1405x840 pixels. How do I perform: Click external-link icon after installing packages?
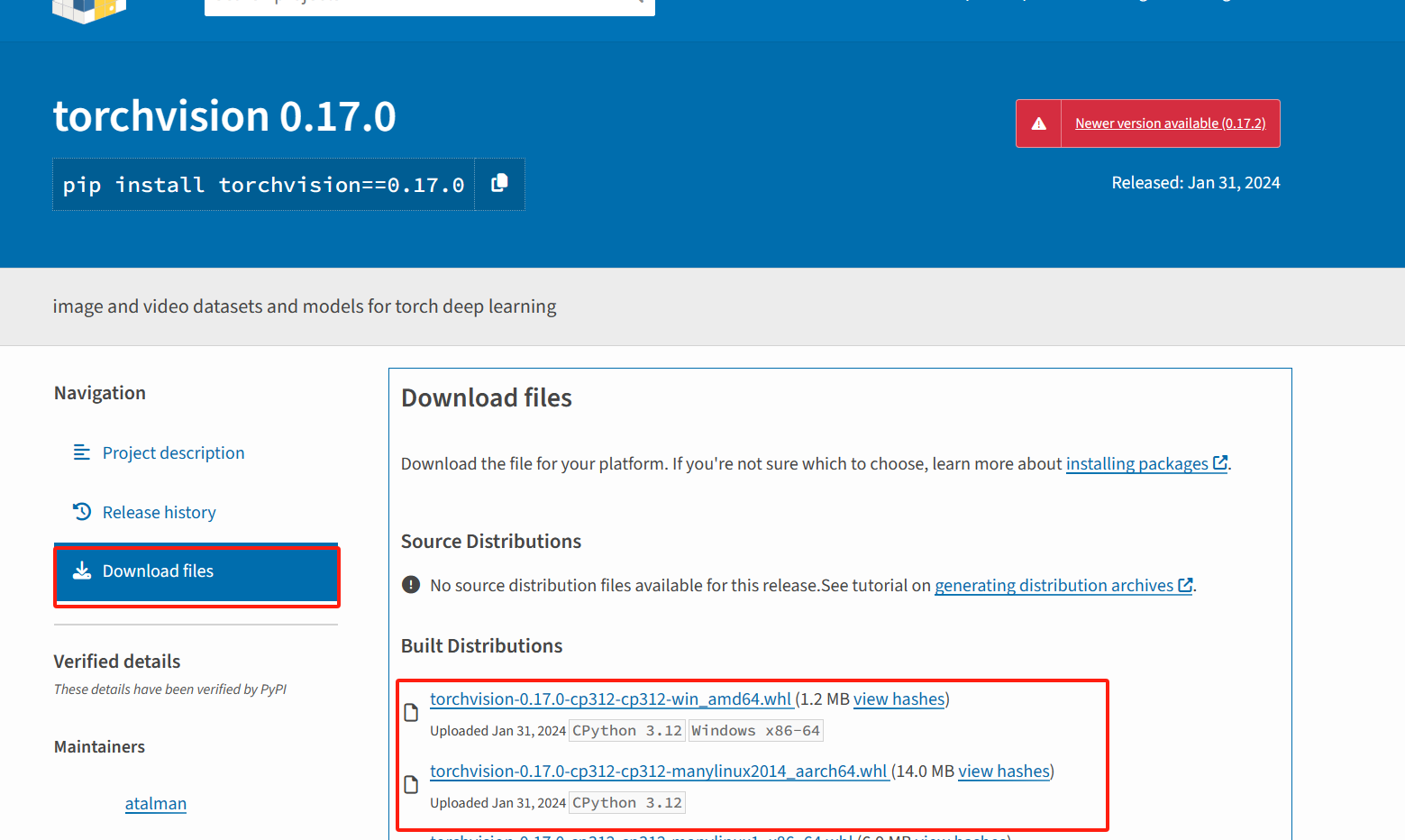[1220, 463]
